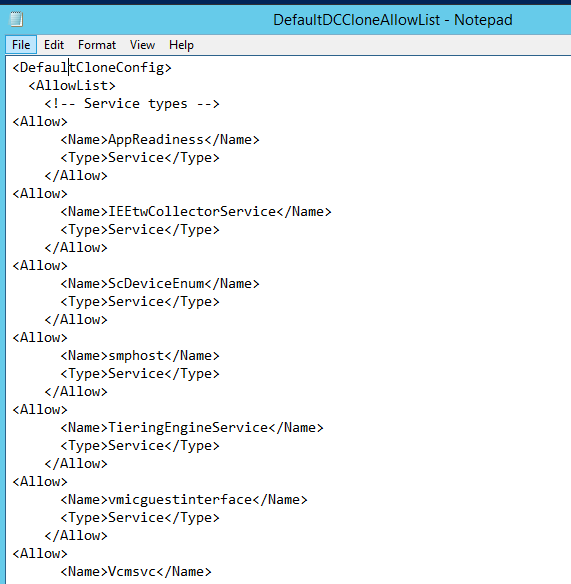The width and height of the screenshot is (571, 584).
Task: Click the smphost name line
Action: click(140, 356)
